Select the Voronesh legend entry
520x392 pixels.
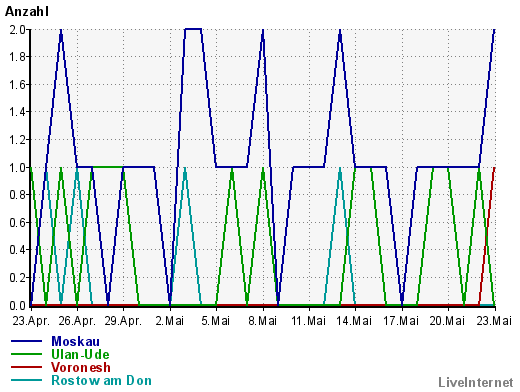point(80,367)
